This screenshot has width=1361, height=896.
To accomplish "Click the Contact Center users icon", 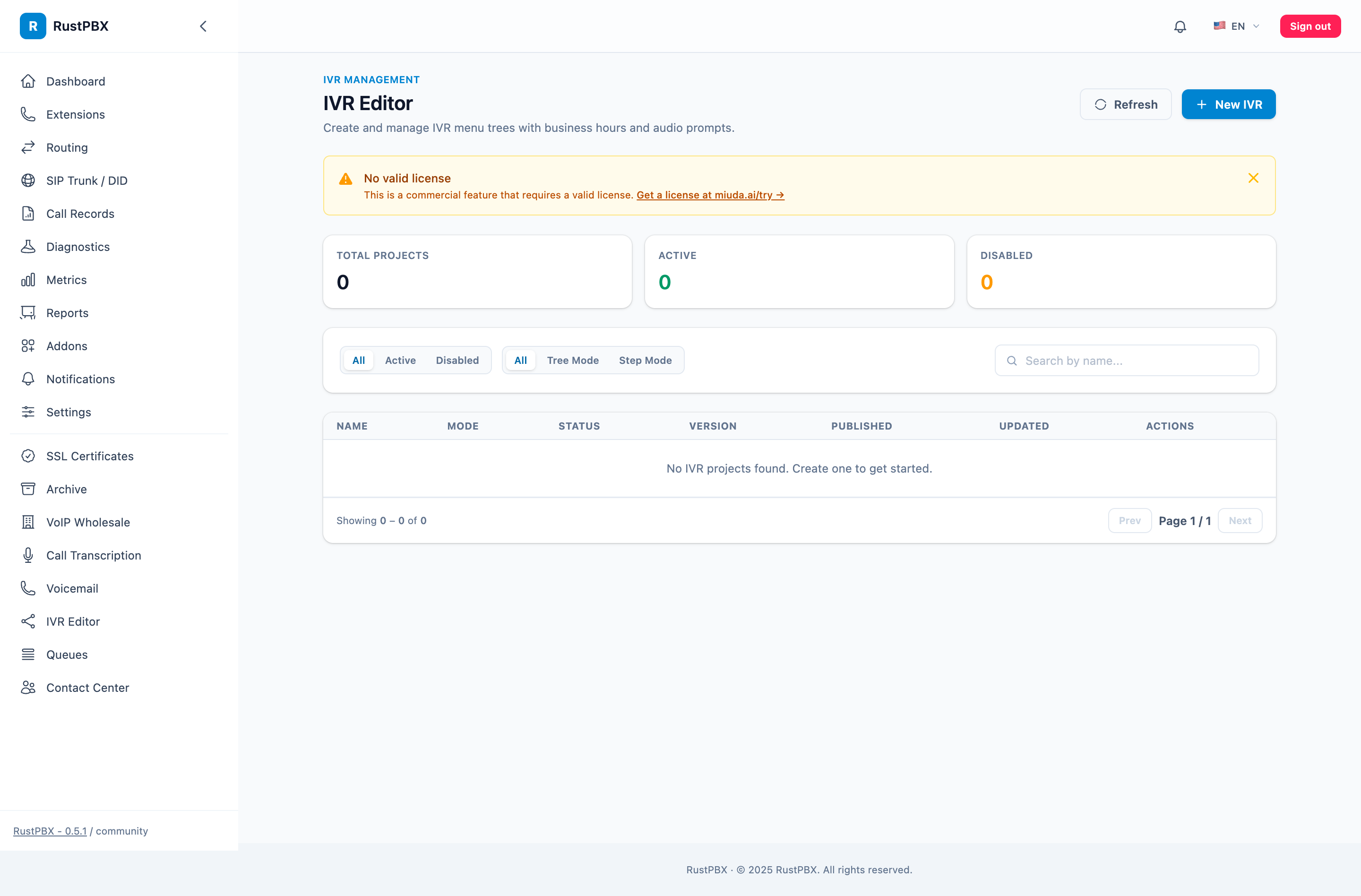I will (28, 688).
